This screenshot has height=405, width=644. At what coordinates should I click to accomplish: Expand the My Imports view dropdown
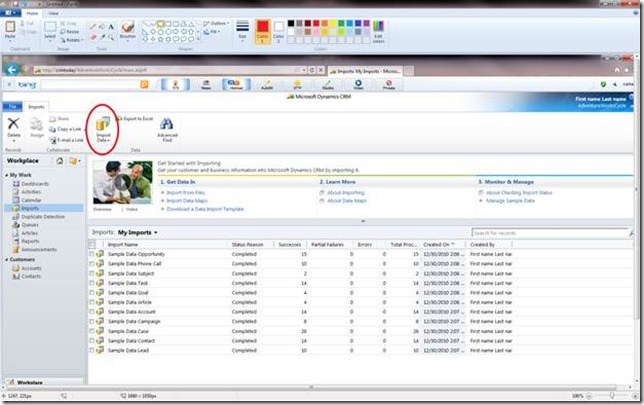pyautogui.click(x=156, y=232)
